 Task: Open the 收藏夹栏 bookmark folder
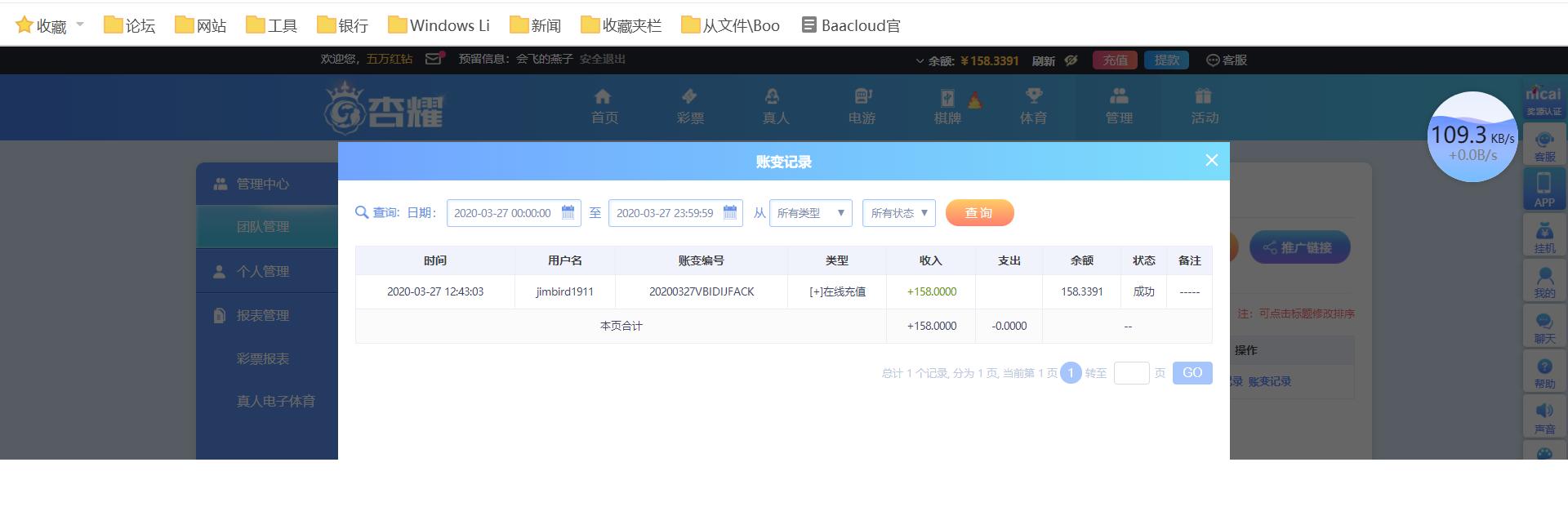tap(621, 25)
